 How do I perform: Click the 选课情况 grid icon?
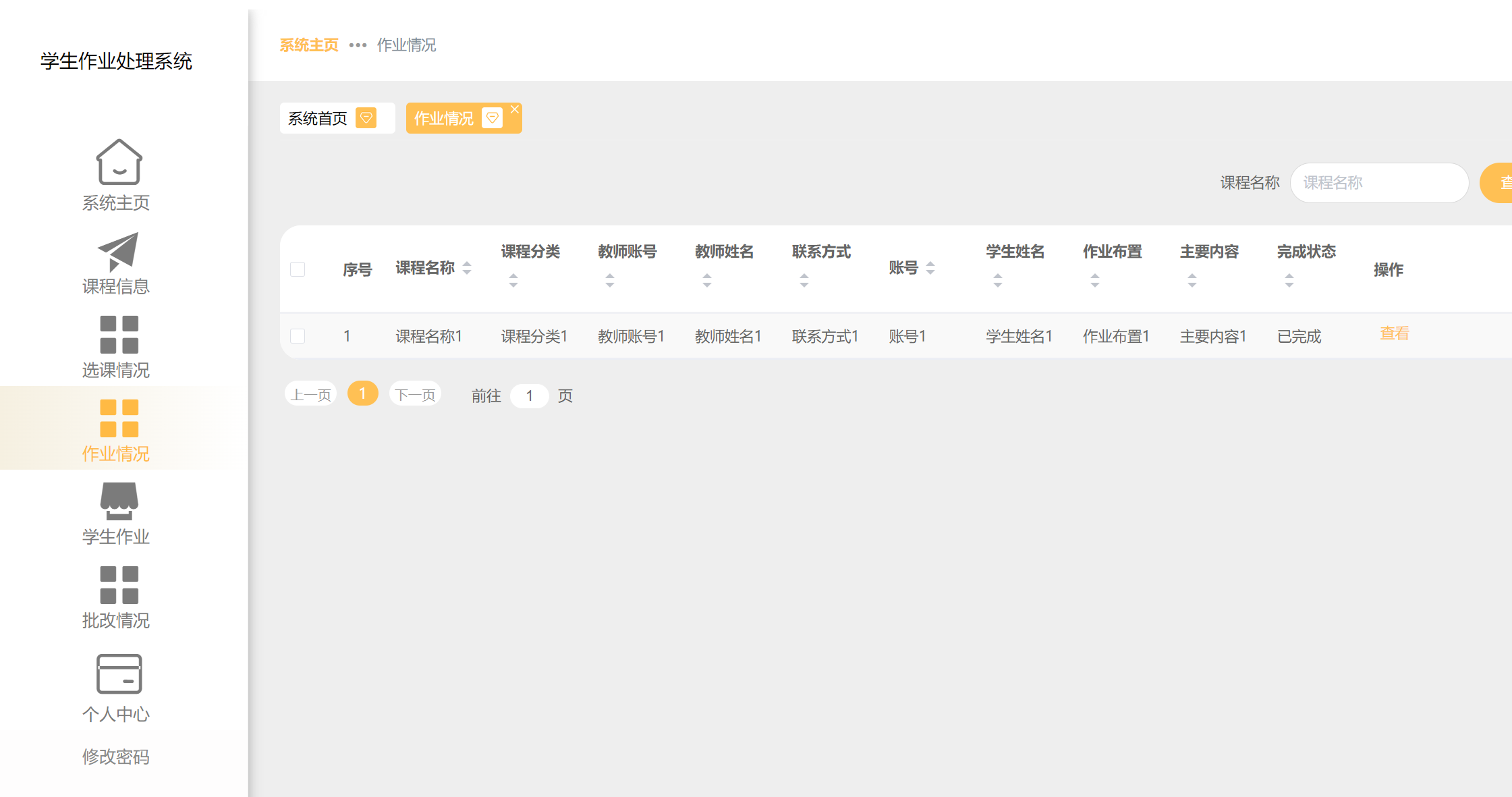click(119, 335)
